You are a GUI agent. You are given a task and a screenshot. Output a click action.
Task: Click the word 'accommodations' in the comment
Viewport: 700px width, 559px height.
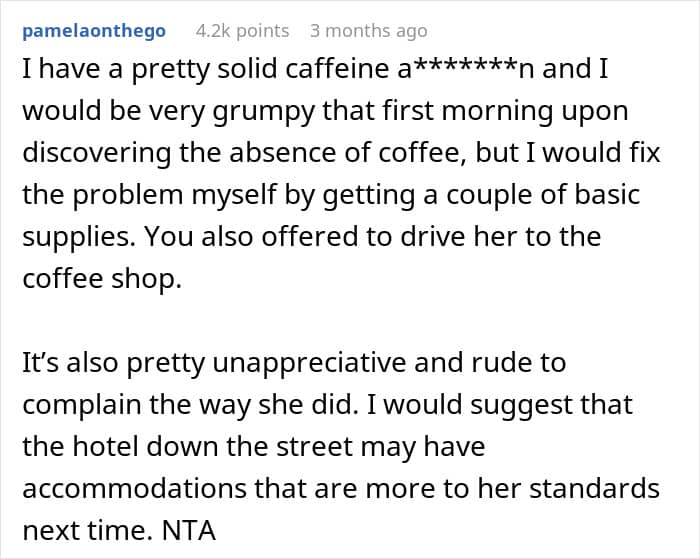pos(134,488)
